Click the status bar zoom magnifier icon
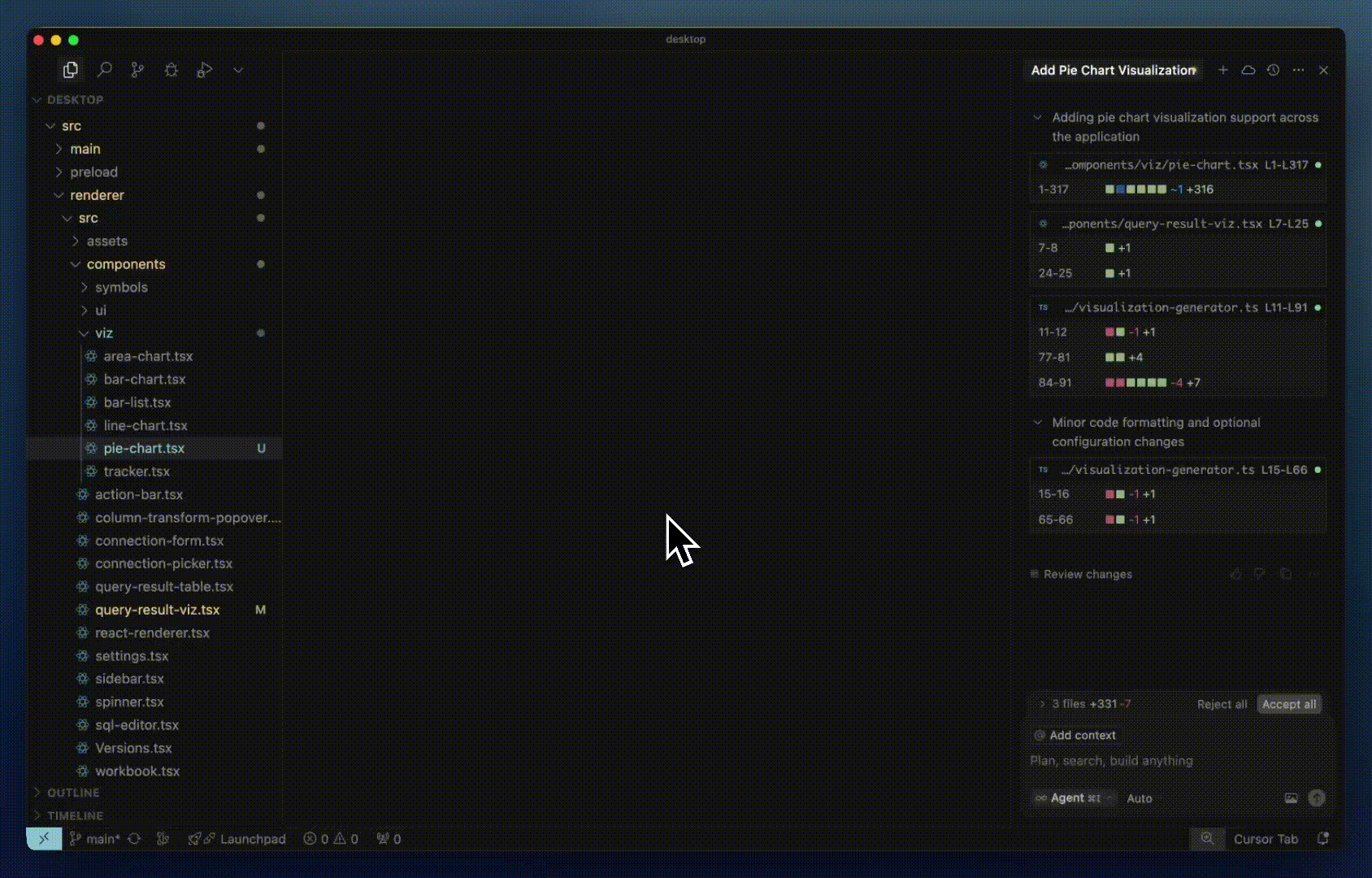 1207,838
